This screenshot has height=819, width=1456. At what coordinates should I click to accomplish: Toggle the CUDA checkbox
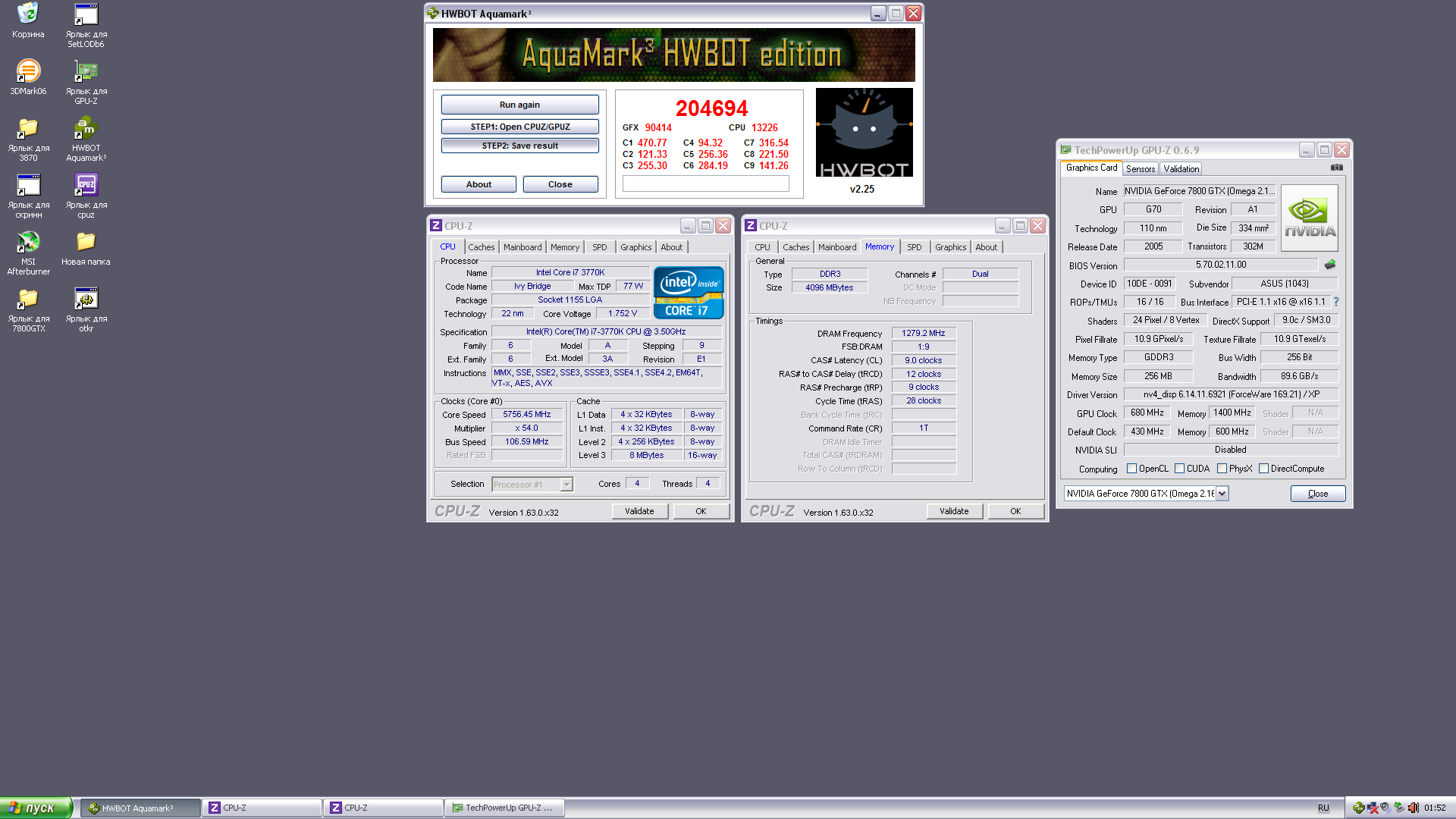coord(1179,469)
